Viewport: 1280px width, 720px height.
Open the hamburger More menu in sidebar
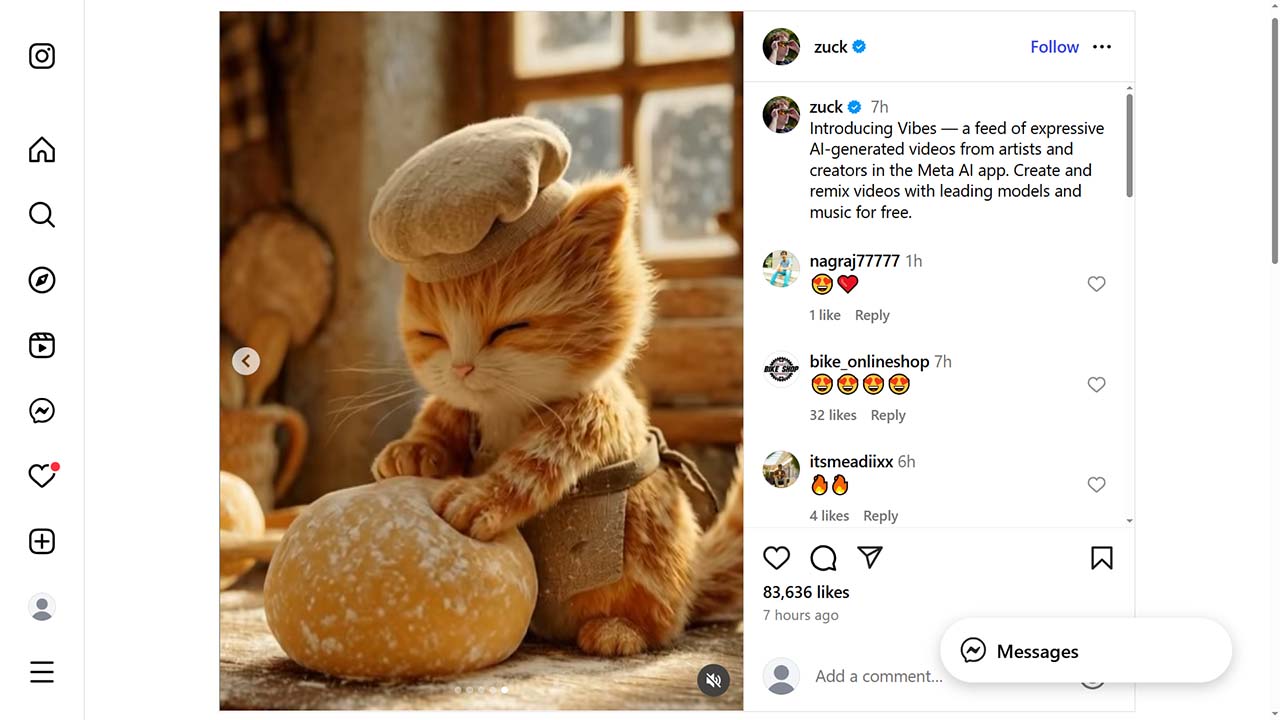(42, 672)
